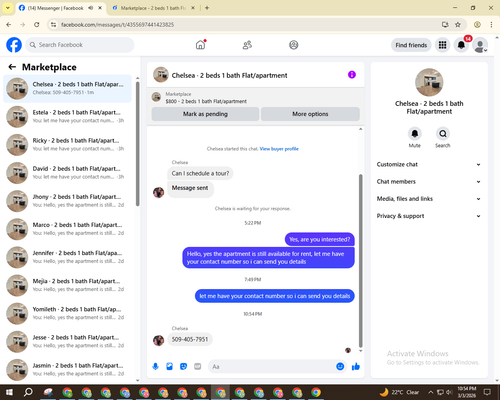Open the account profile avatar menu
500x400 pixels.
(480, 45)
